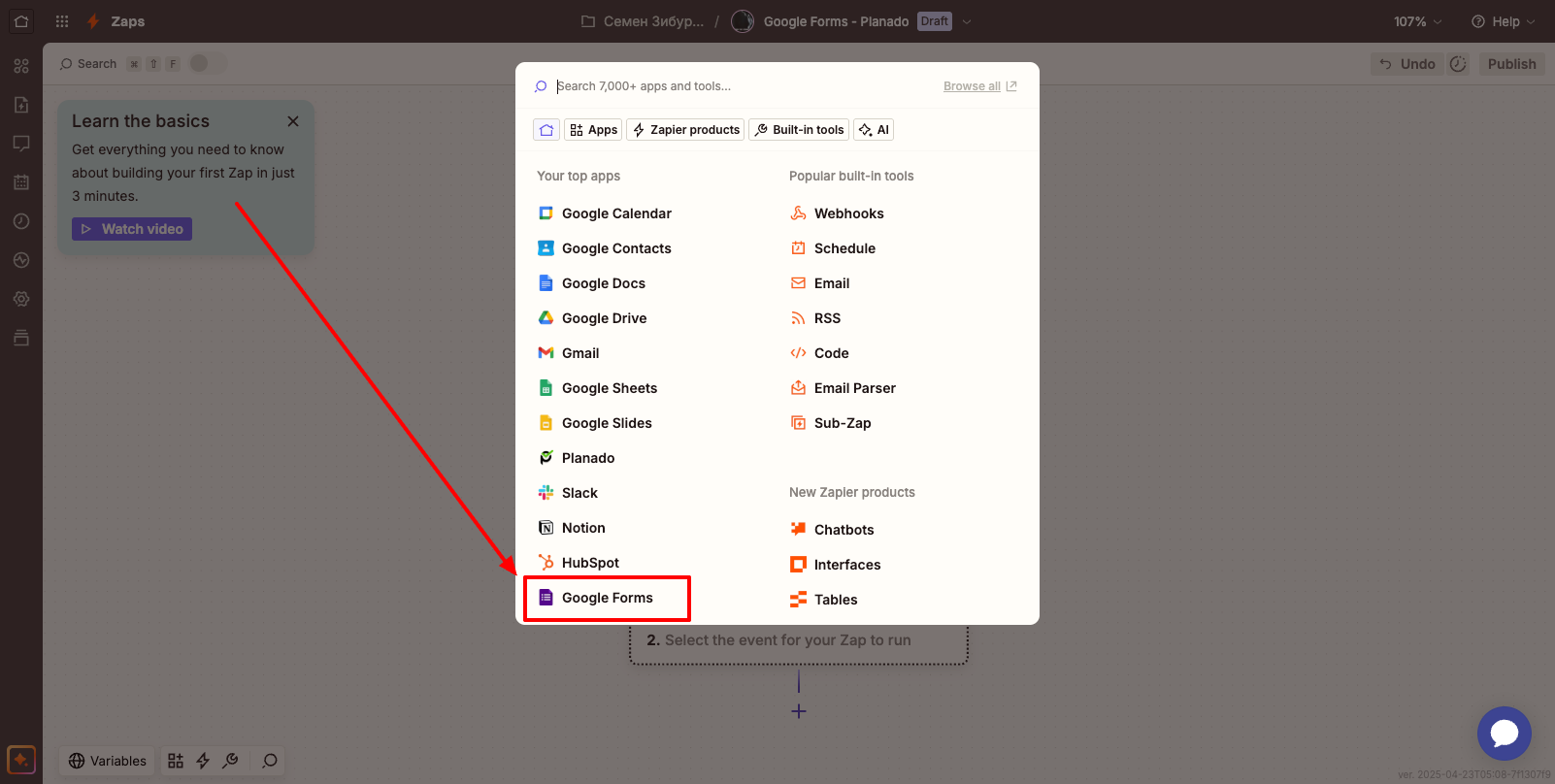Viewport: 1555px width, 784px height.
Task: Open the sidebar activity status icon
Action: point(21,260)
